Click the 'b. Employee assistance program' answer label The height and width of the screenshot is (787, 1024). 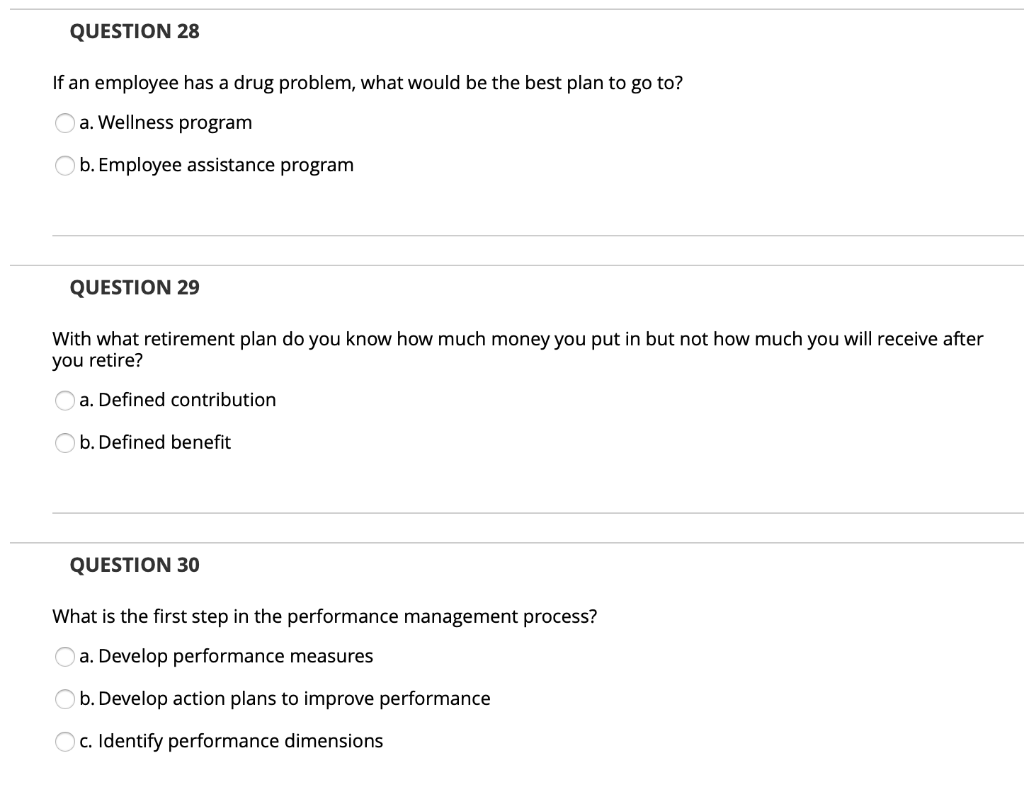click(x=217, y=165)
